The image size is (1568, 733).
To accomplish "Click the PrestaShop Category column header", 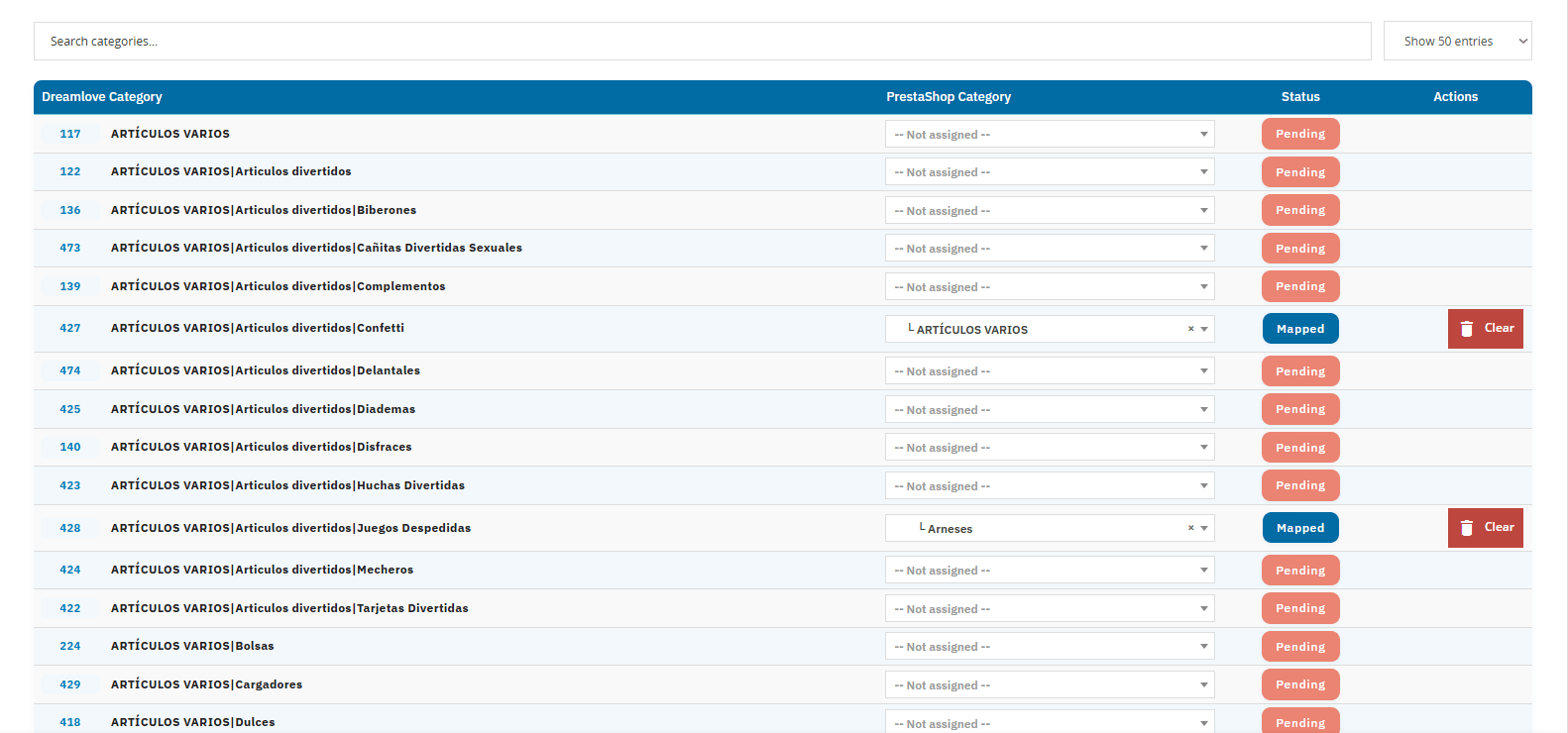I will coord(948,97).
